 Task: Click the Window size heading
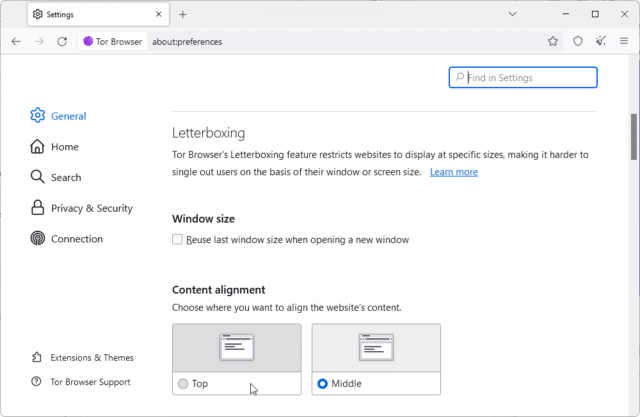(203, 219)
